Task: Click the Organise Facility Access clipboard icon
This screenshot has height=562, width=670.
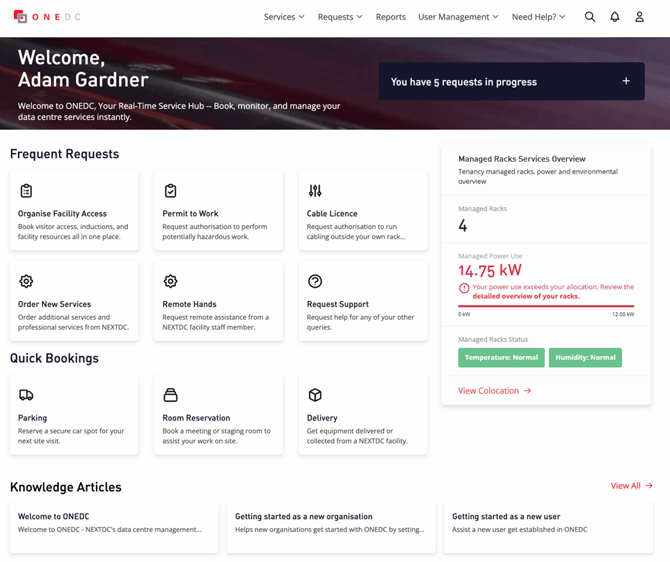Action: point(26,191)
